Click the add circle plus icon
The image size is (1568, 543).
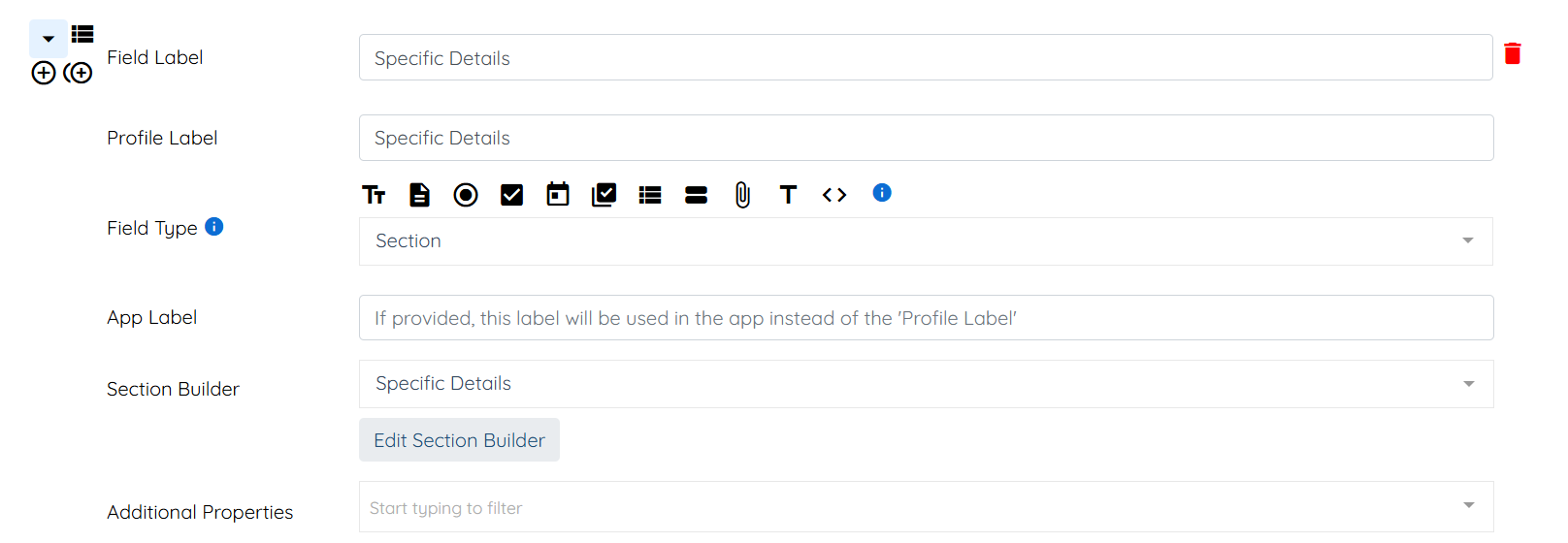point(44,73)
